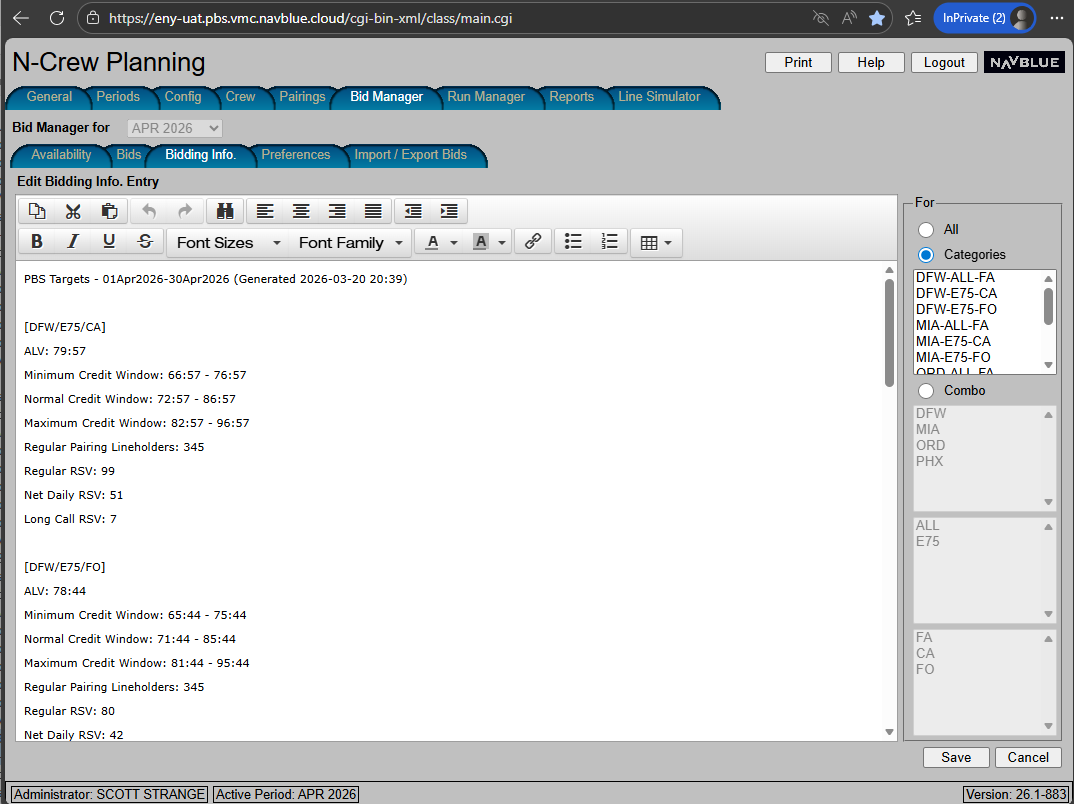Viewport: 1074px width, 804px height.
Task: Click the Redo arrow icon
Action: coord(185,211)
